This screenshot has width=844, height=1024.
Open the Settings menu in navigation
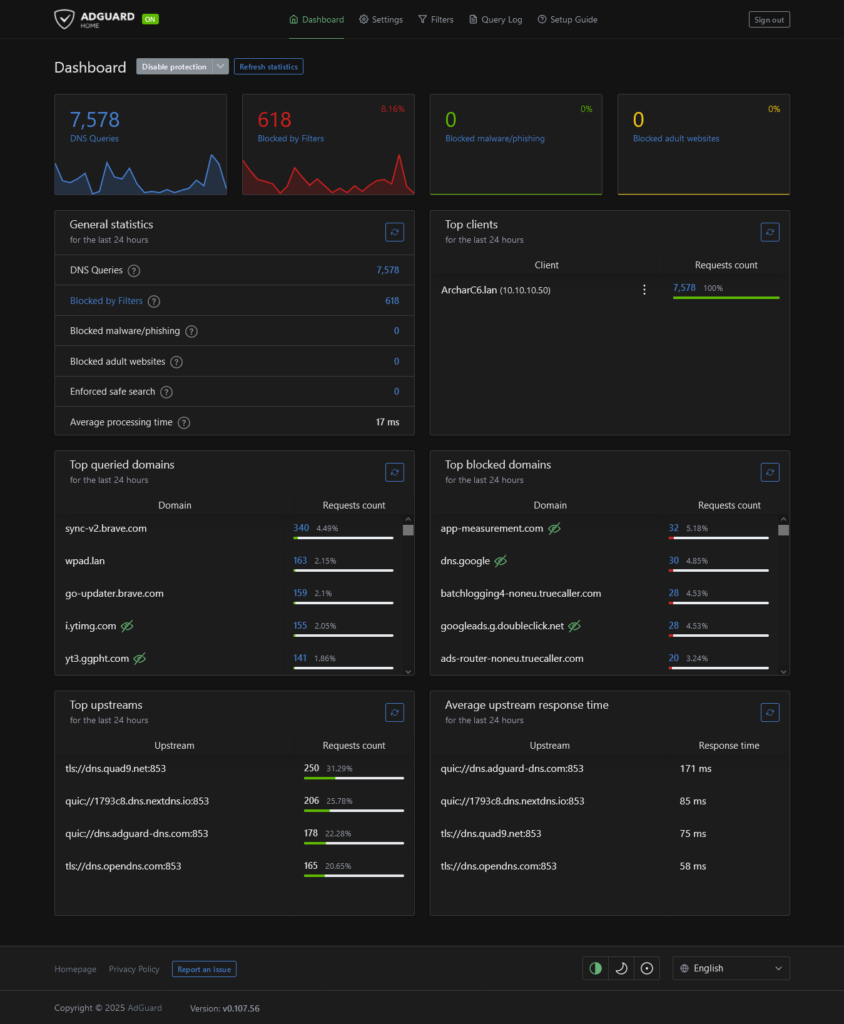point(381,19)
